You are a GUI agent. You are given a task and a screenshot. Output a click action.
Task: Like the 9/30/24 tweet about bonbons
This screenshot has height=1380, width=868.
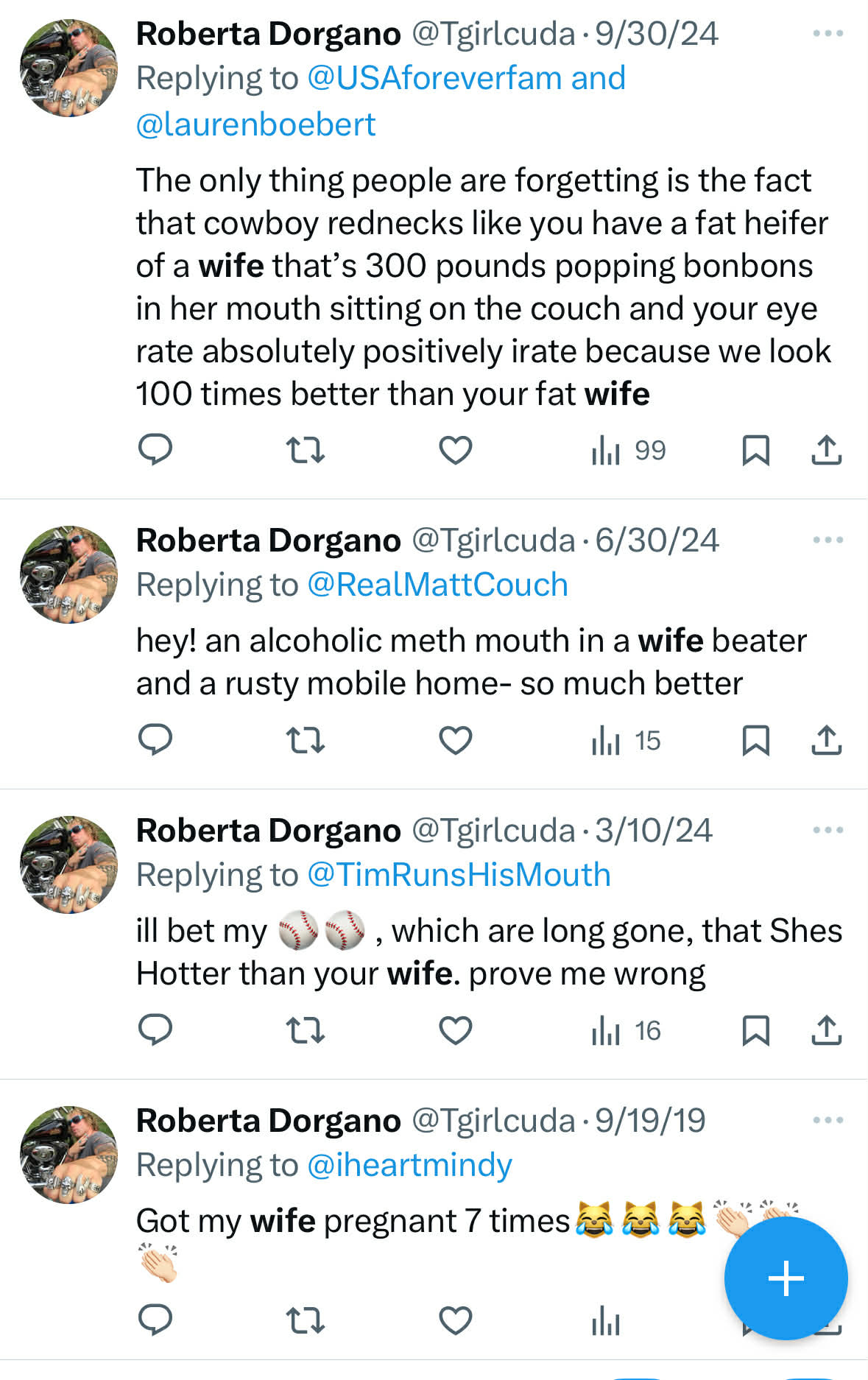pos(455,450)
